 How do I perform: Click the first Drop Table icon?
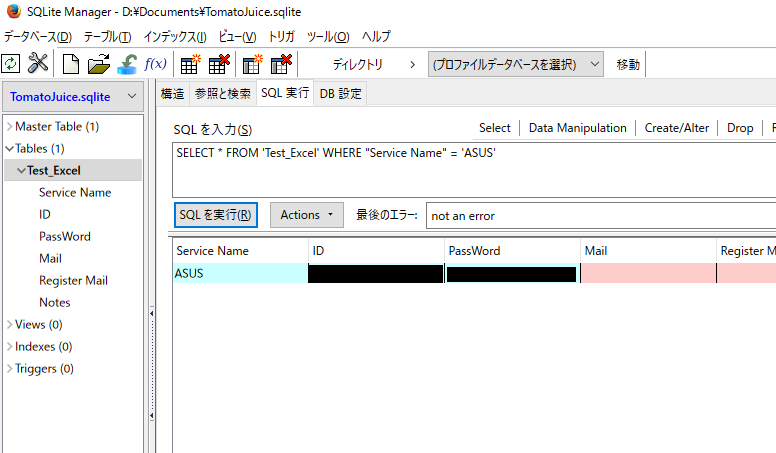[218, 64]
